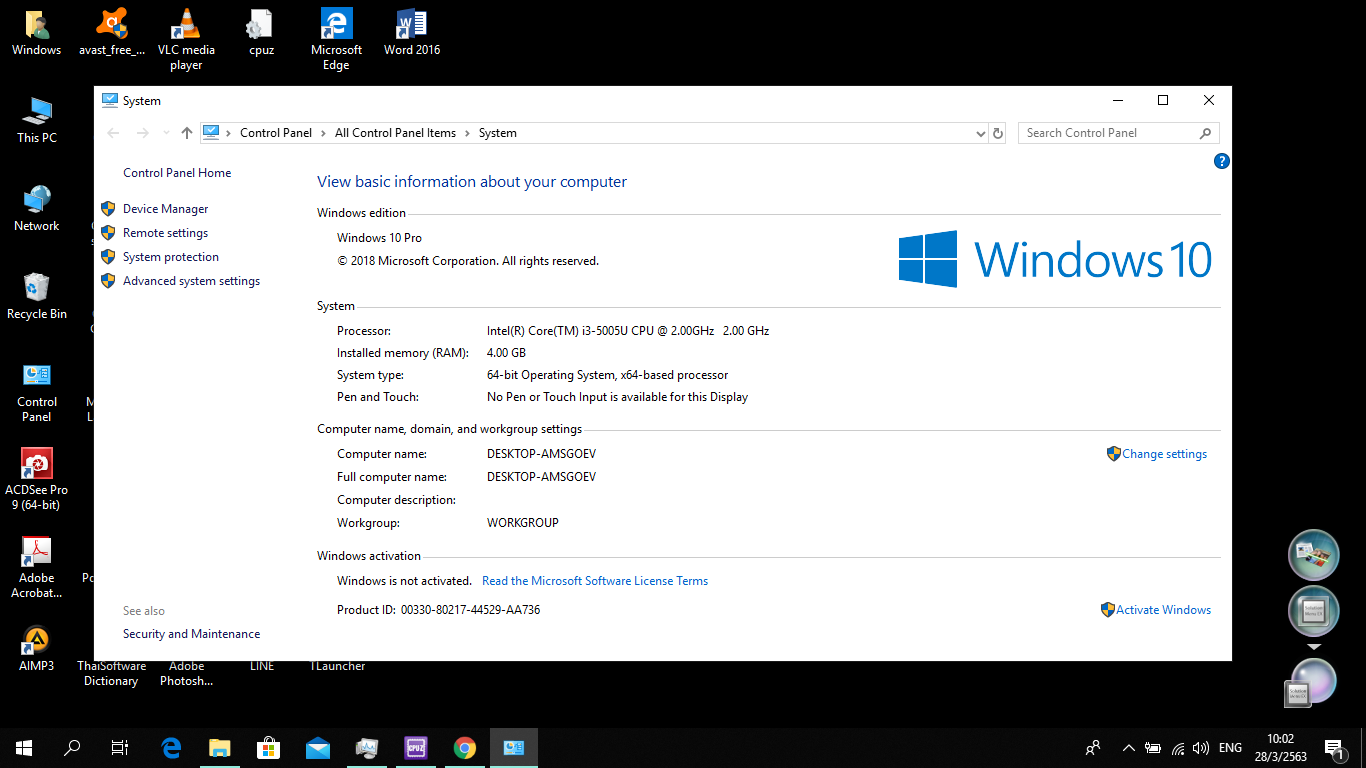
Task: Check battery status in system tray
Action: [x=1153, y=747]
